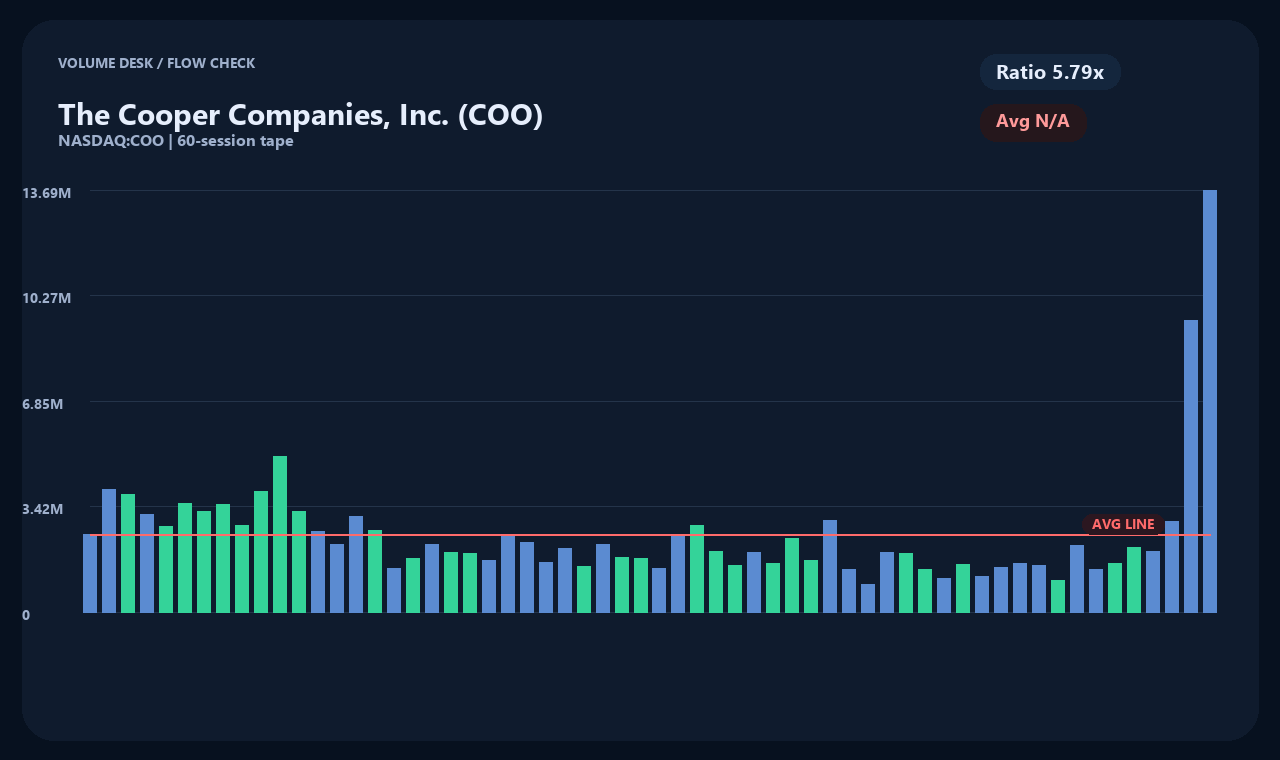Image resolution: width=1280 pixels, height=760 pixels.
Task: Select the second-tallest blue bar near 10M
Action: pyautogui.click(x=1191, y=466)
